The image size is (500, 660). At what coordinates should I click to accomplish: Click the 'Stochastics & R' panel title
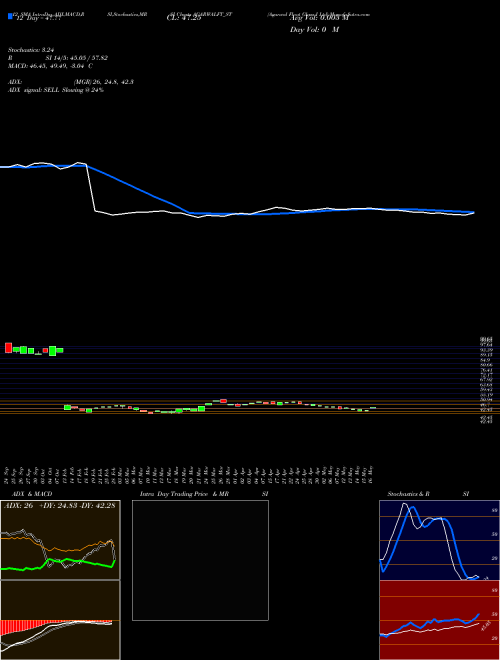click(408, 494)
